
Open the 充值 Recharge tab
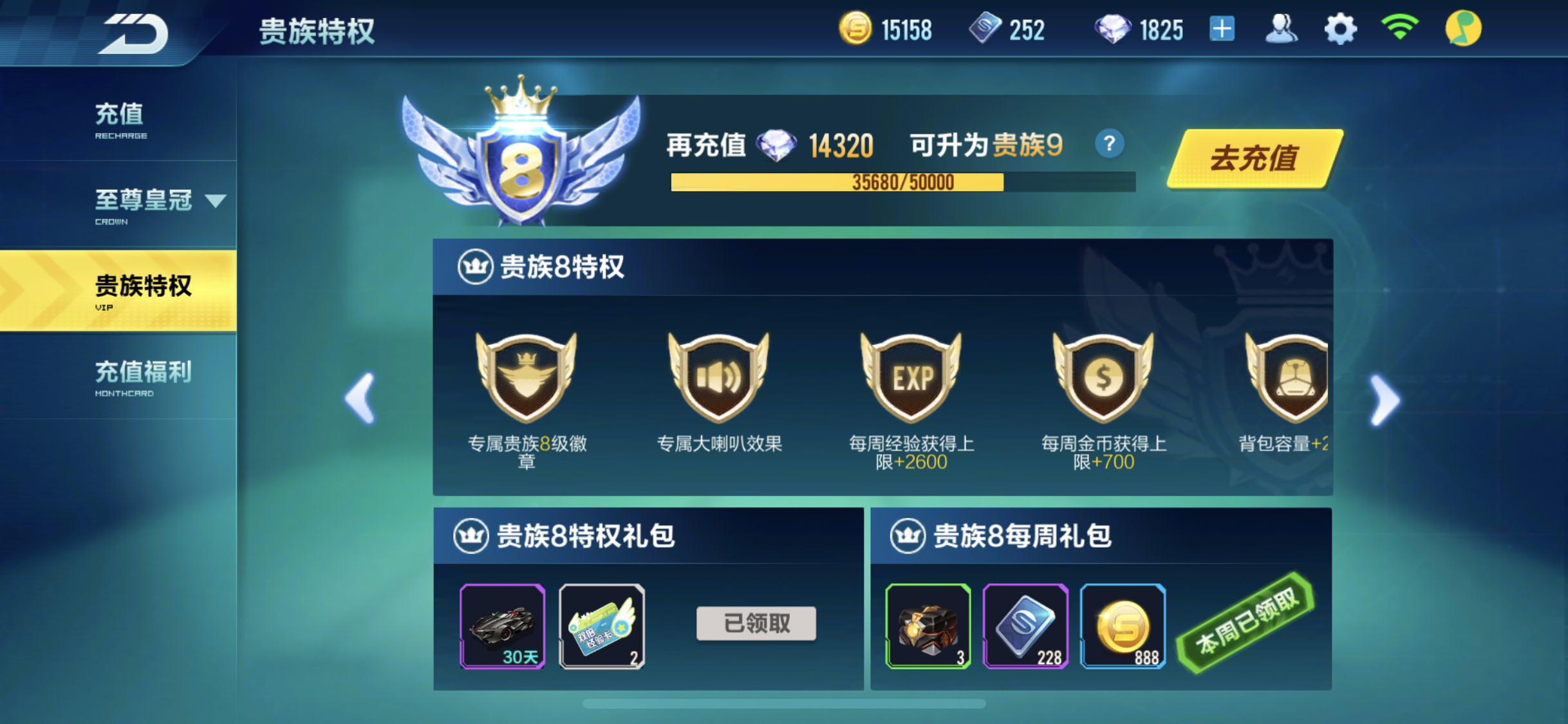click(118, 120)
